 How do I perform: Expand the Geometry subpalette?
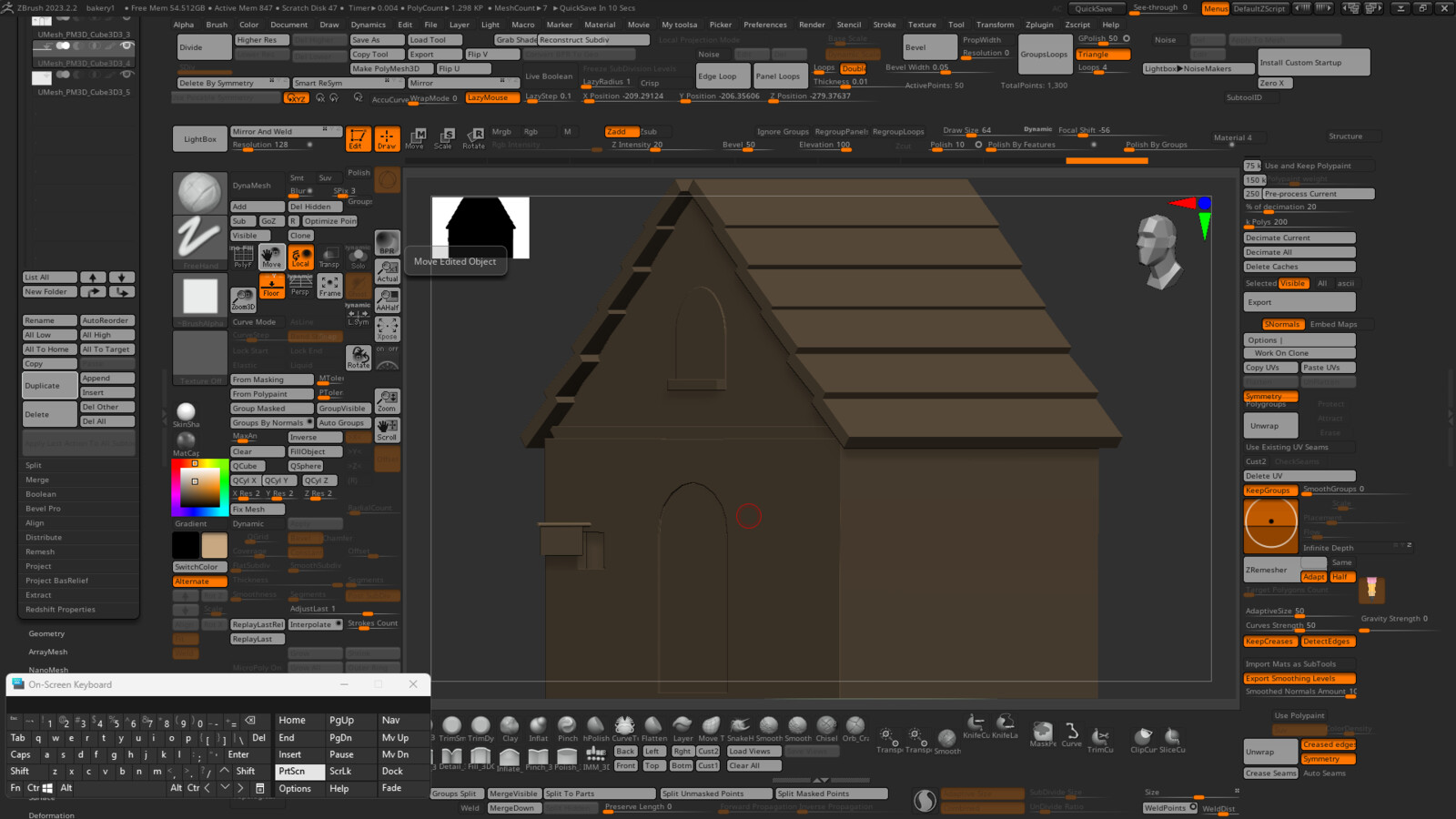pyautogui.click(x=46, y=633)
